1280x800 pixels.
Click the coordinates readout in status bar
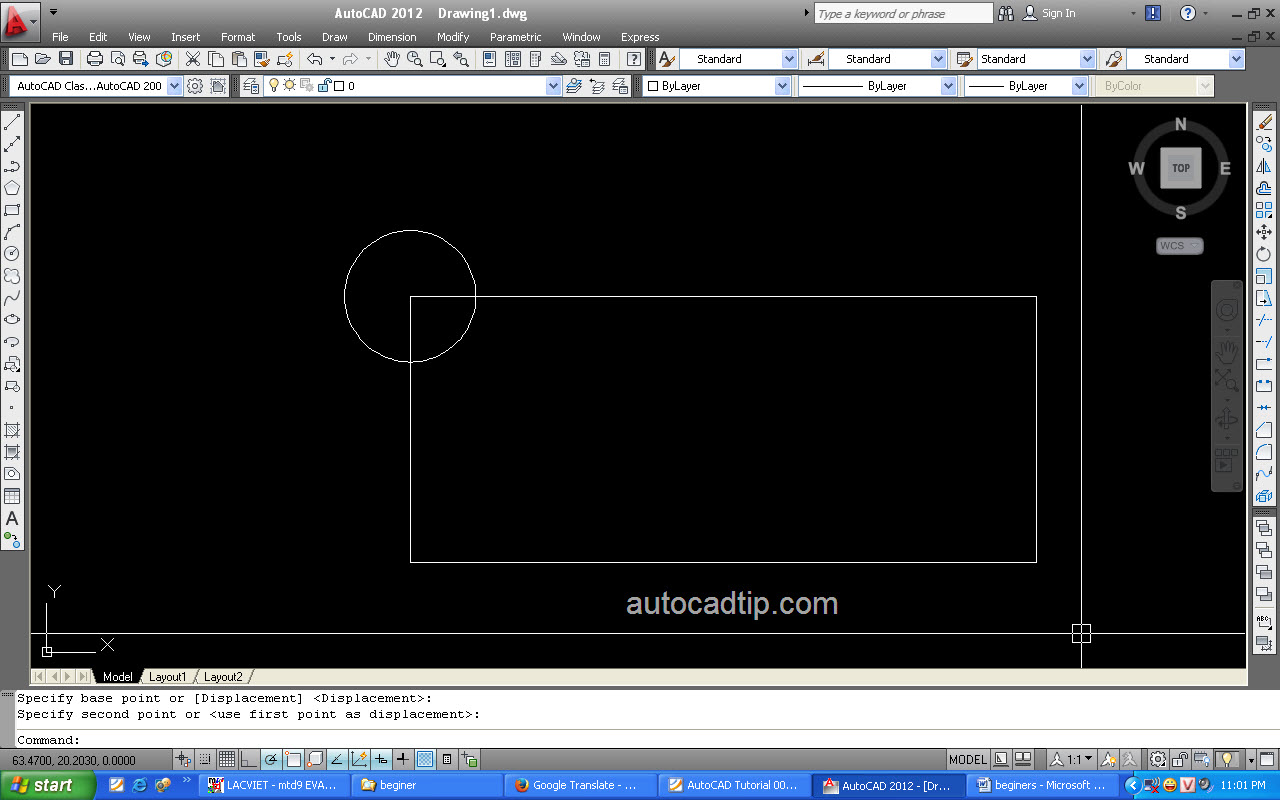coord(72,760)
